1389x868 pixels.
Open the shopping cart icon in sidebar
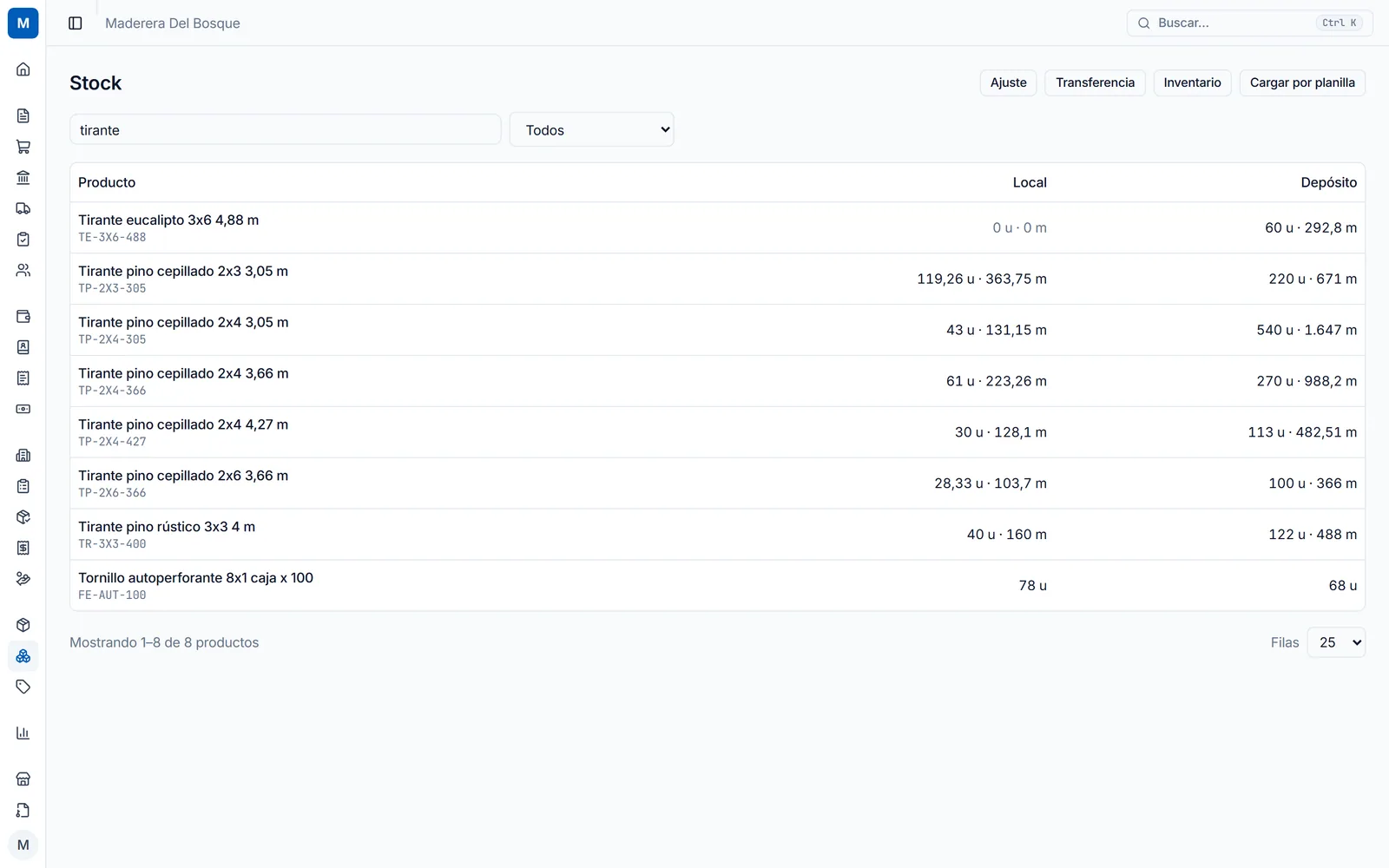[23, 147]
